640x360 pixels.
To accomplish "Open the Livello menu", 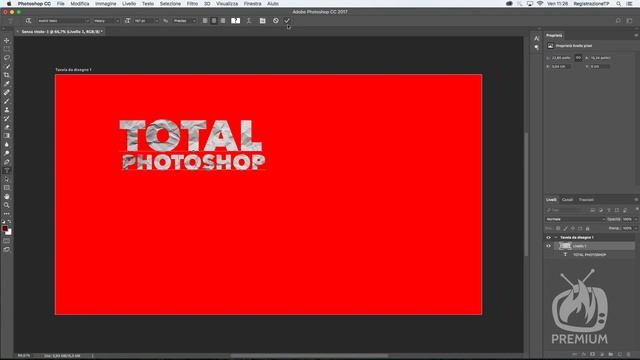I will [129, 3].
